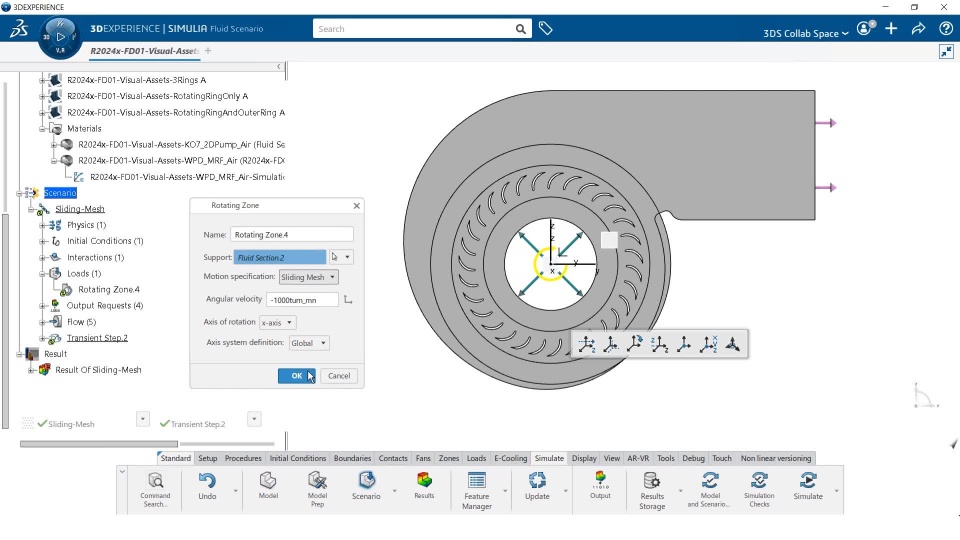Click the tree horizontal scrollbar

[x=99, y=444]
